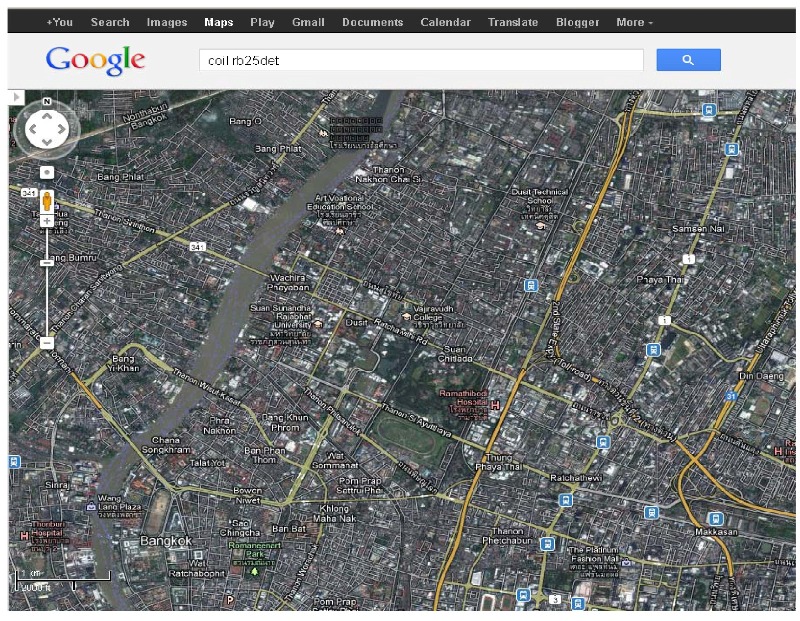Zoom out with the minus button
Image resolution: width=800 pixels, height=621 pixels.
[47, 342]
